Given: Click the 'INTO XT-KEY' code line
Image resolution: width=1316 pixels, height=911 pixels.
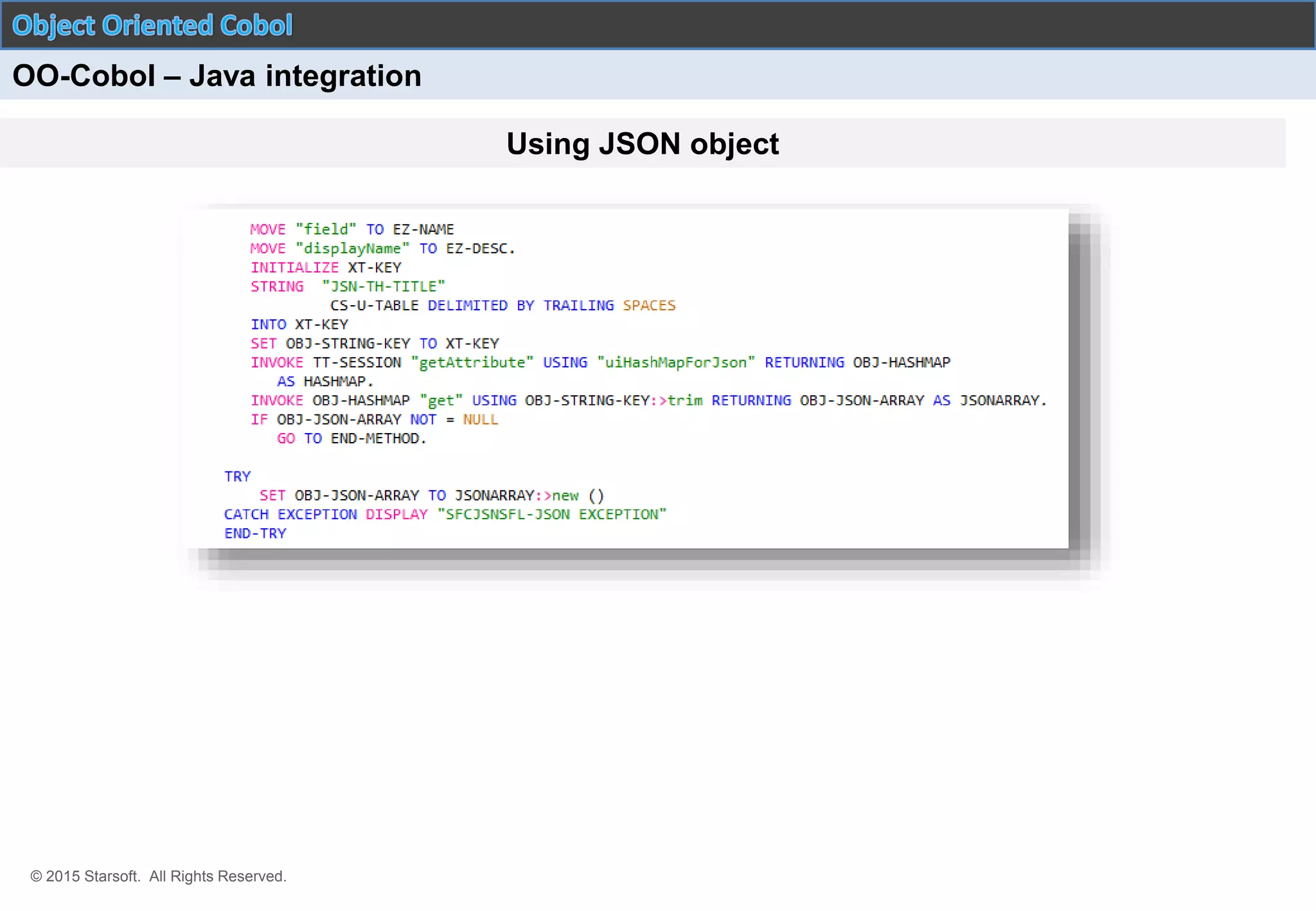Looking at the screenshot, I should (299, 324).
